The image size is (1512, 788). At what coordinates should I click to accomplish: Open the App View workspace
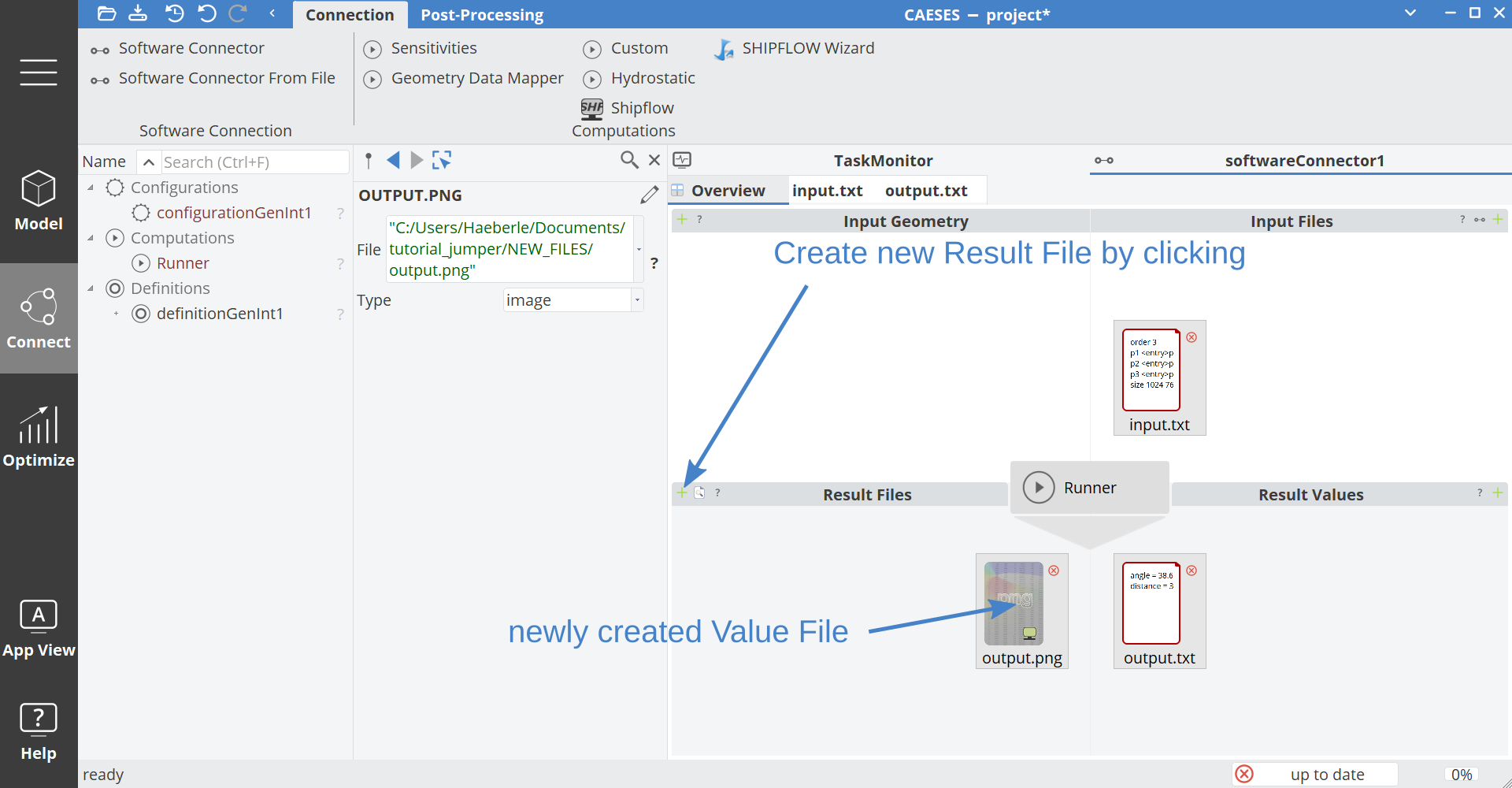point(39,628)
